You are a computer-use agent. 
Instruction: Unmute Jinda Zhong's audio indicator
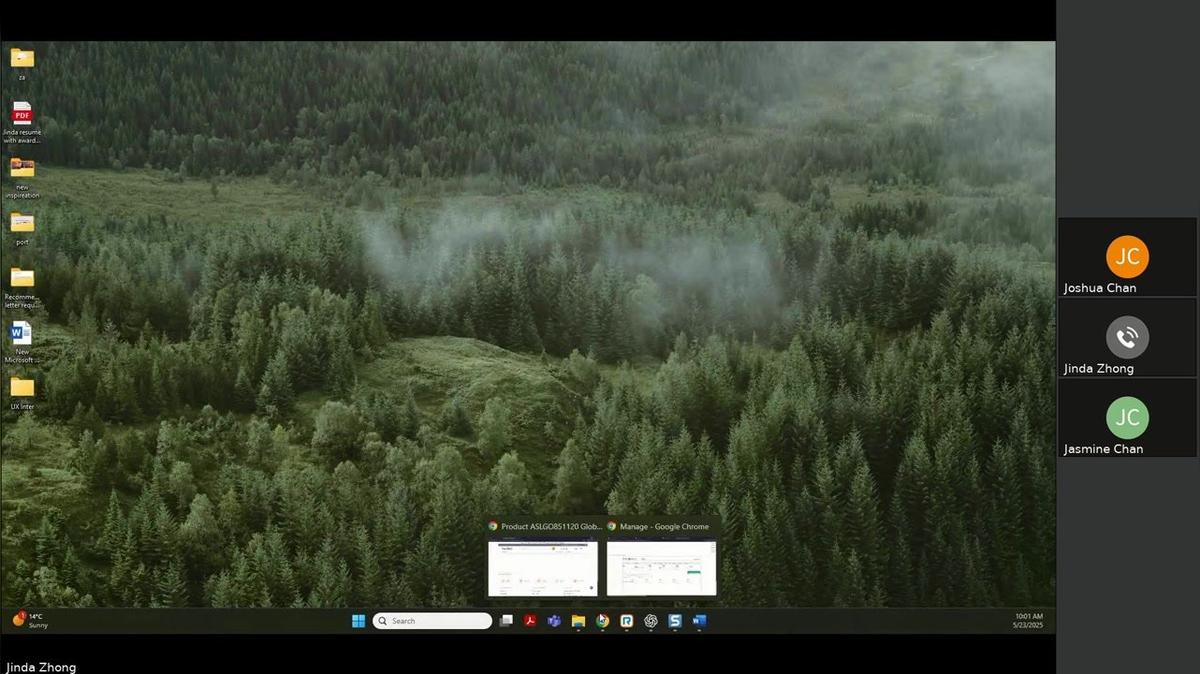tap(1127, 337)
